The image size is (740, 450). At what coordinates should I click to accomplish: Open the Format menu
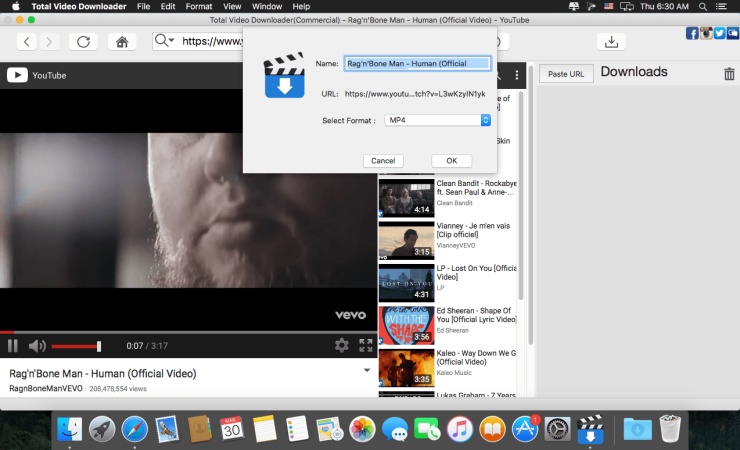[x=199, y=7]
